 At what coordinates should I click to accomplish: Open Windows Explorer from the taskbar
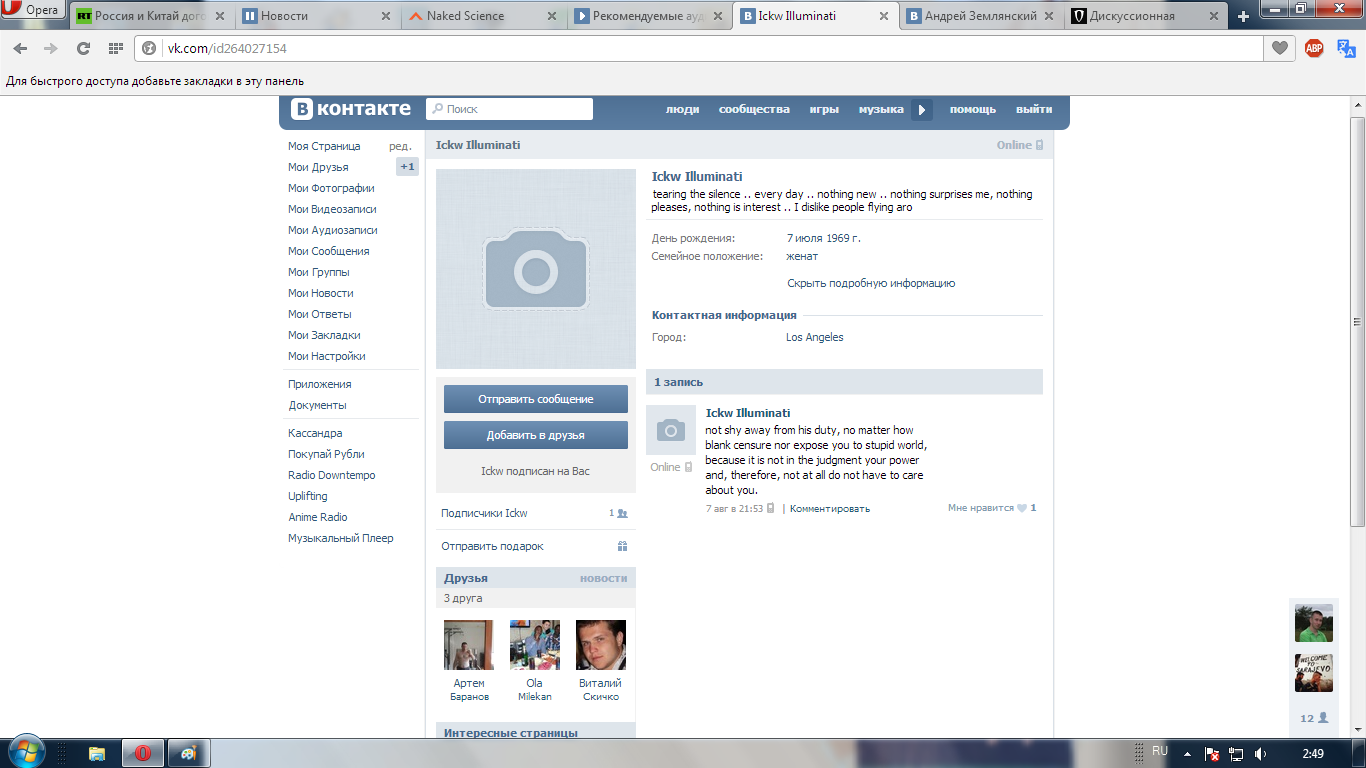click(97, 753)
